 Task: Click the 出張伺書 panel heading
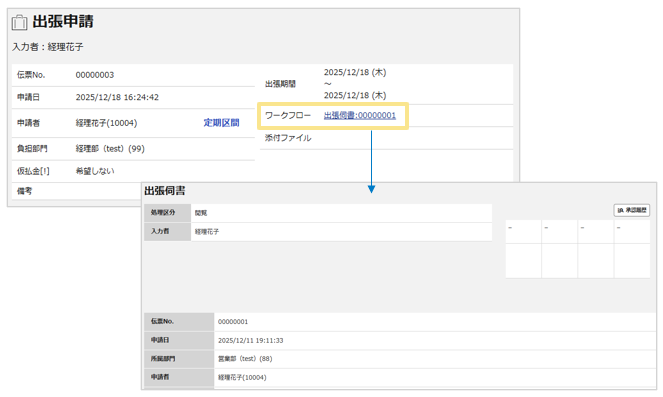click(165, 191)
